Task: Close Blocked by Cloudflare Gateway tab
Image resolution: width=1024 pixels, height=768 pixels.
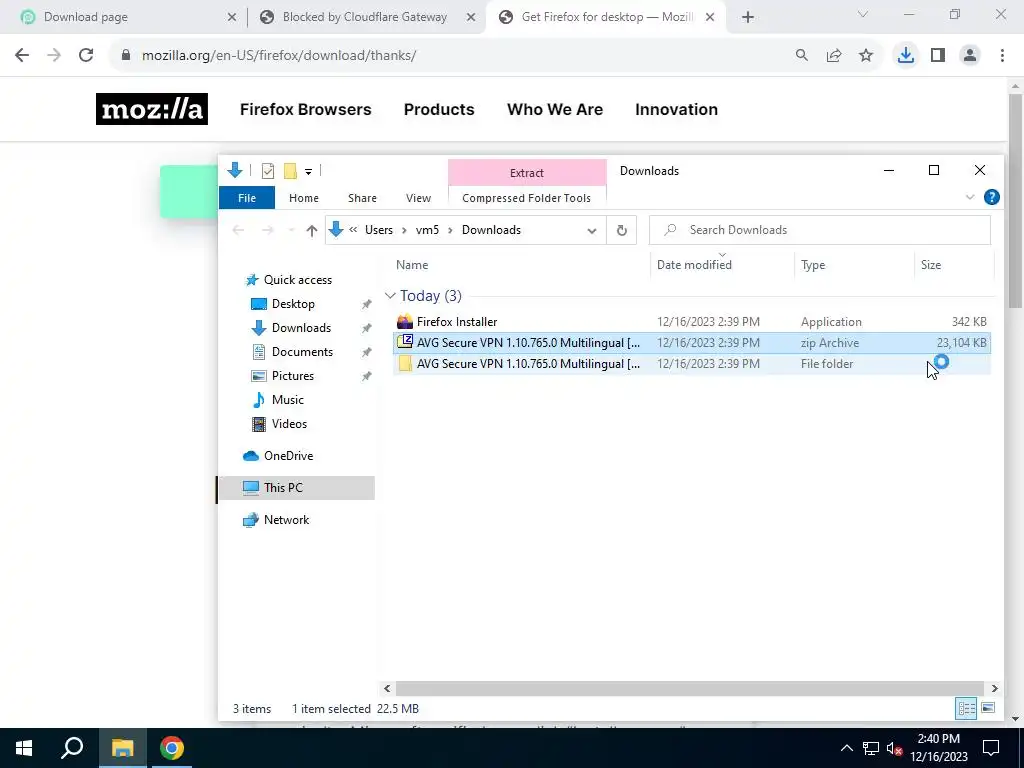Action: [x=471, y=18]
